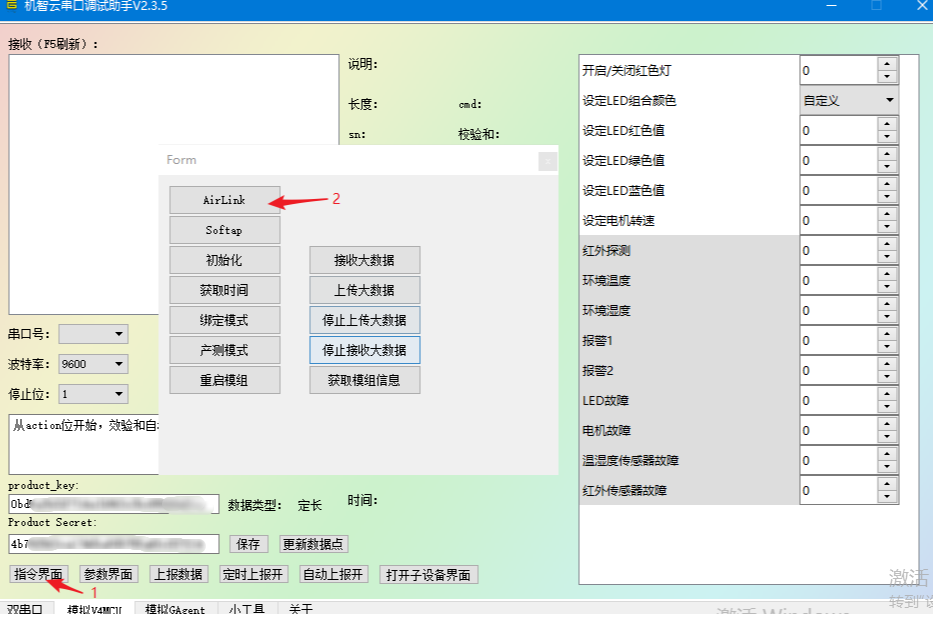
Task: Click into the product_key input field
Action: (x=113, y=504)
